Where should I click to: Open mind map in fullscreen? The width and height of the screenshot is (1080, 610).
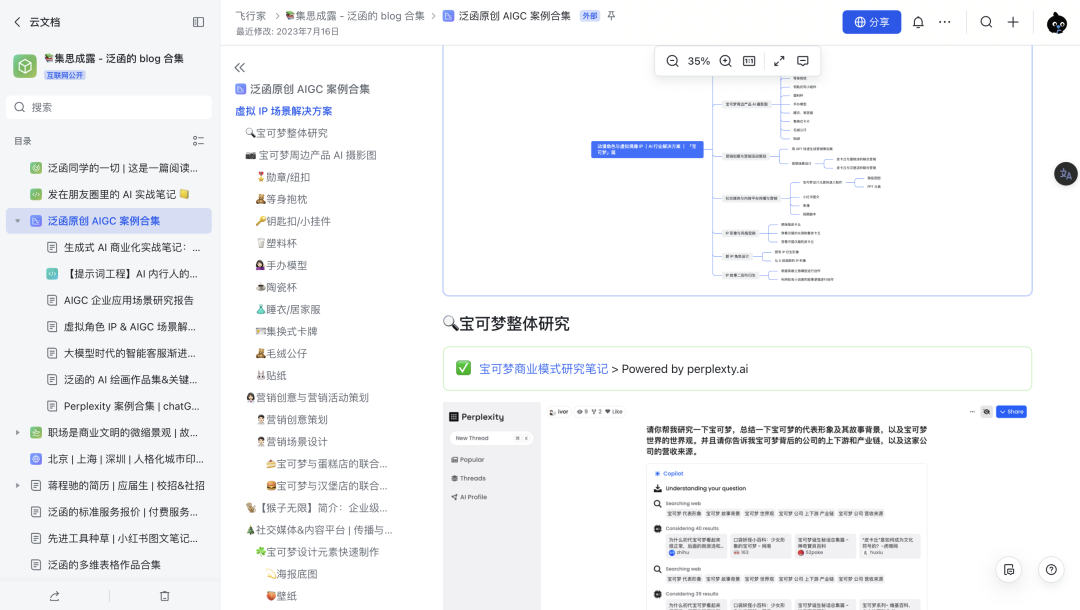(779, 61)
